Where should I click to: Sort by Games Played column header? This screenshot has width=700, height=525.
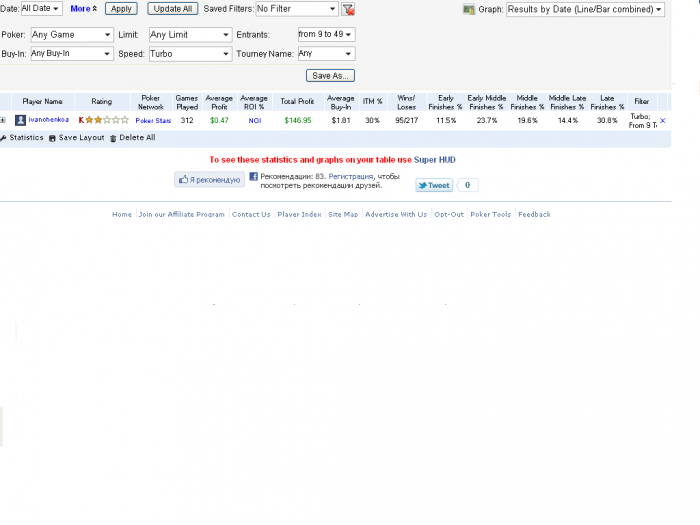[187, 102]
